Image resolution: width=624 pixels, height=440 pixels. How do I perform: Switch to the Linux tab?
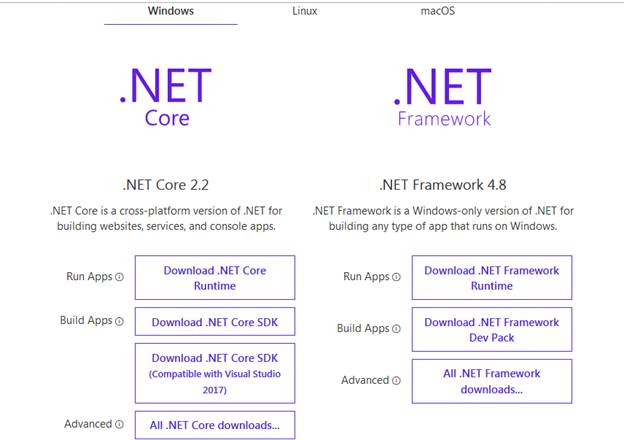click(304, 11)
